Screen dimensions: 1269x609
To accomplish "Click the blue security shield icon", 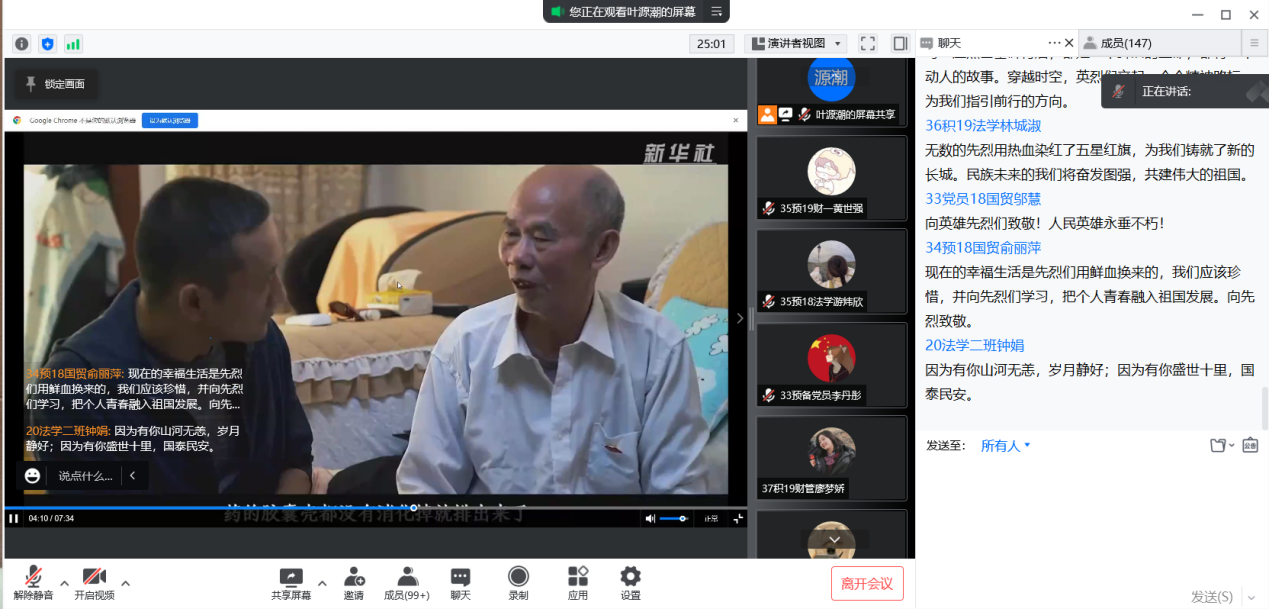I will [47, 44].
